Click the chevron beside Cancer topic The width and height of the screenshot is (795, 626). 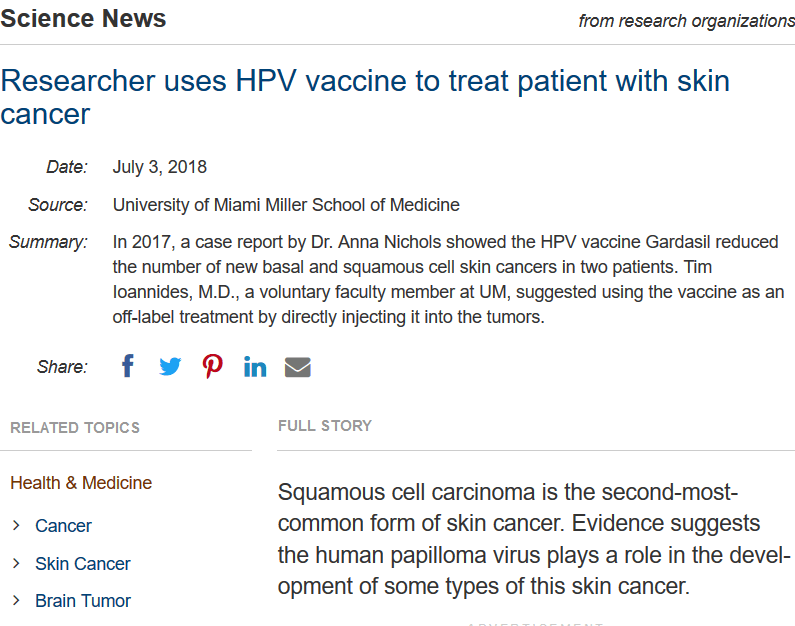[16, 526]
